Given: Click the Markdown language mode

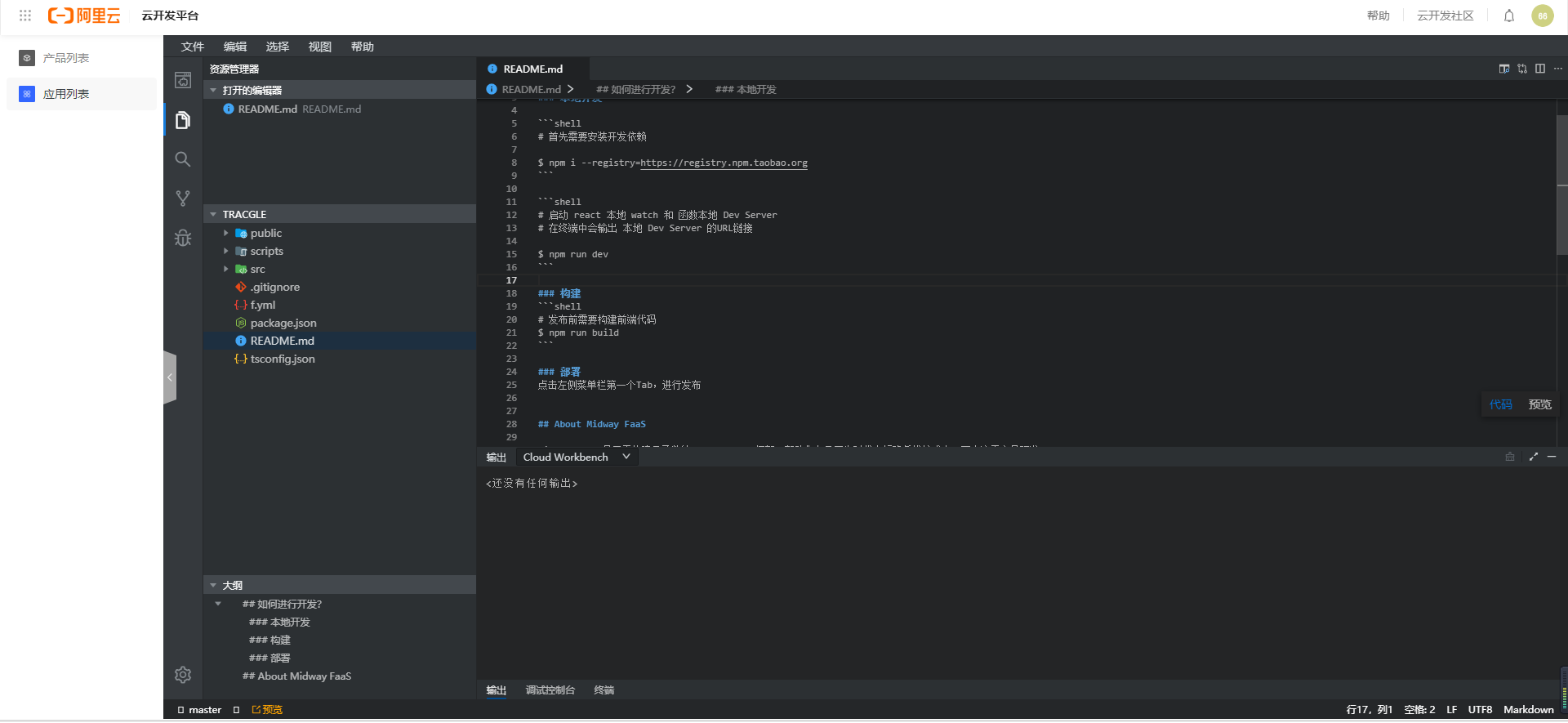Looking at the screenshot, I should (1529, 710).
